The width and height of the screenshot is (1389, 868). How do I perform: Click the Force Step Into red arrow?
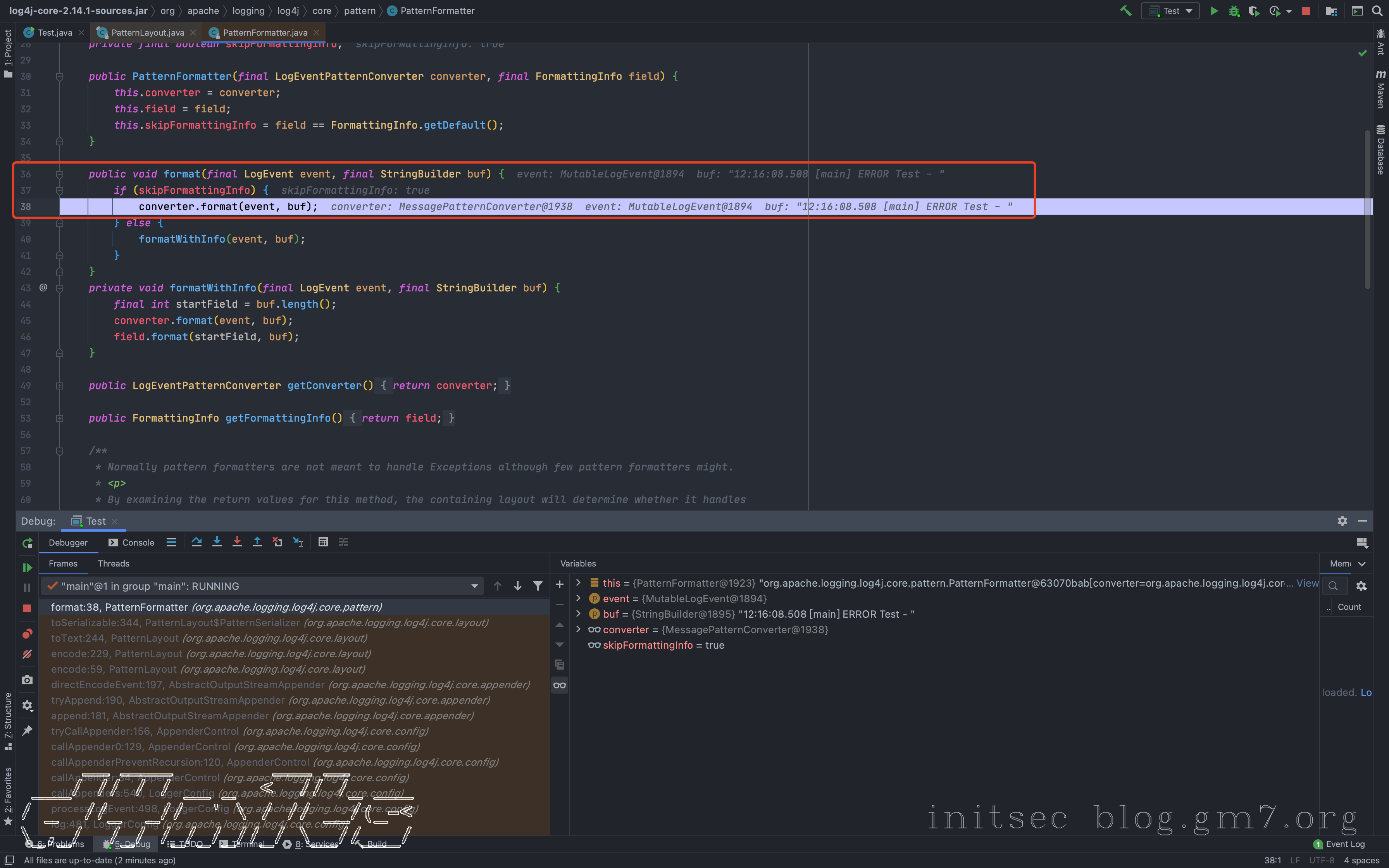coord(236,542)
